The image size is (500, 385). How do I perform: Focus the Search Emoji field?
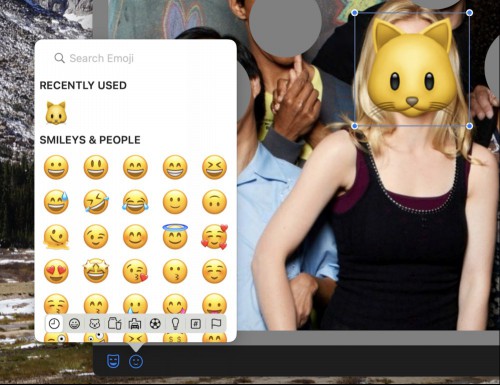point(135,58)
